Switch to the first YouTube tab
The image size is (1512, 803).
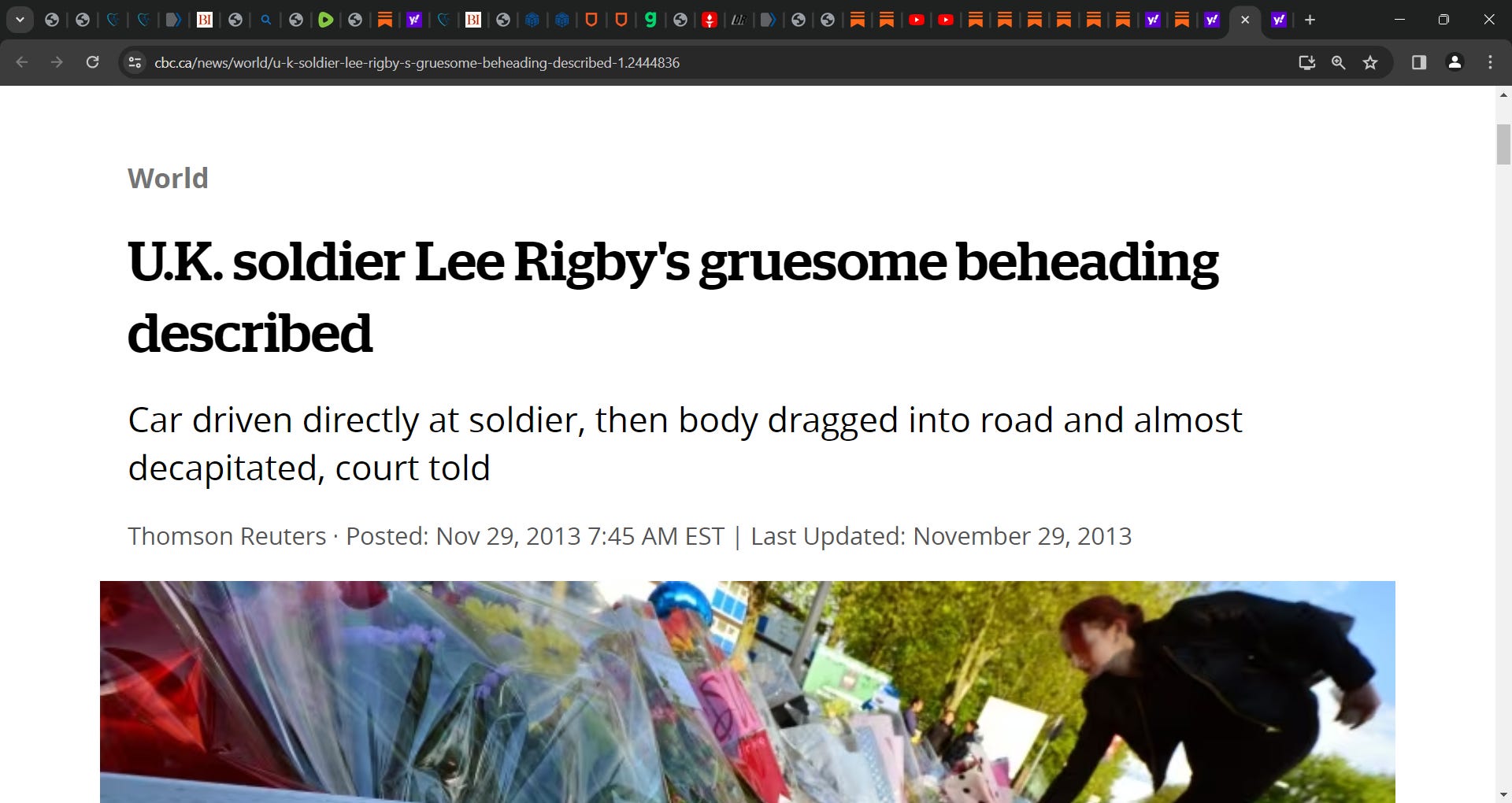pyautogui.click(x=917, y=20)
